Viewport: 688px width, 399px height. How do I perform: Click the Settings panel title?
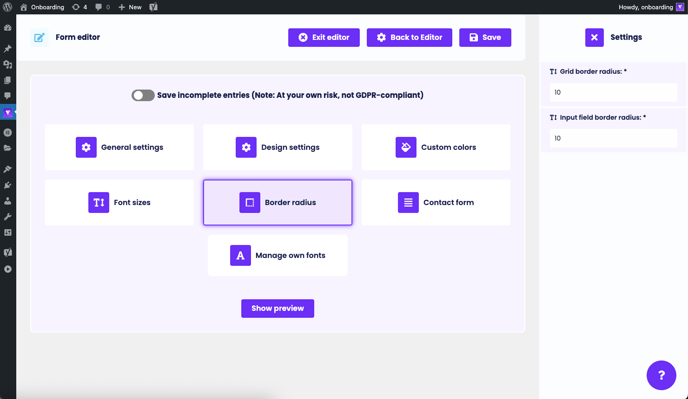[626, 37]
